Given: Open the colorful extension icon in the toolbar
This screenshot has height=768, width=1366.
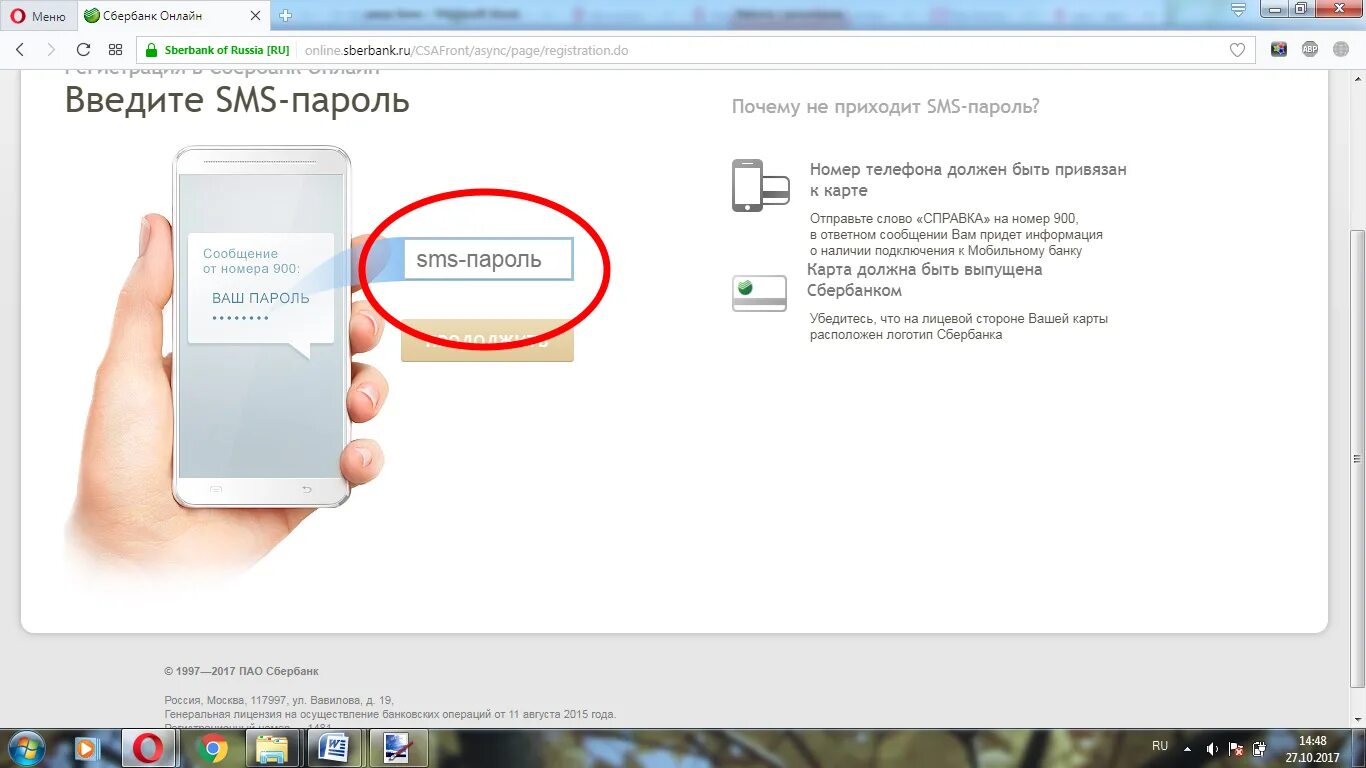Looking at the screenshot, I should (x=1278, y=49).
